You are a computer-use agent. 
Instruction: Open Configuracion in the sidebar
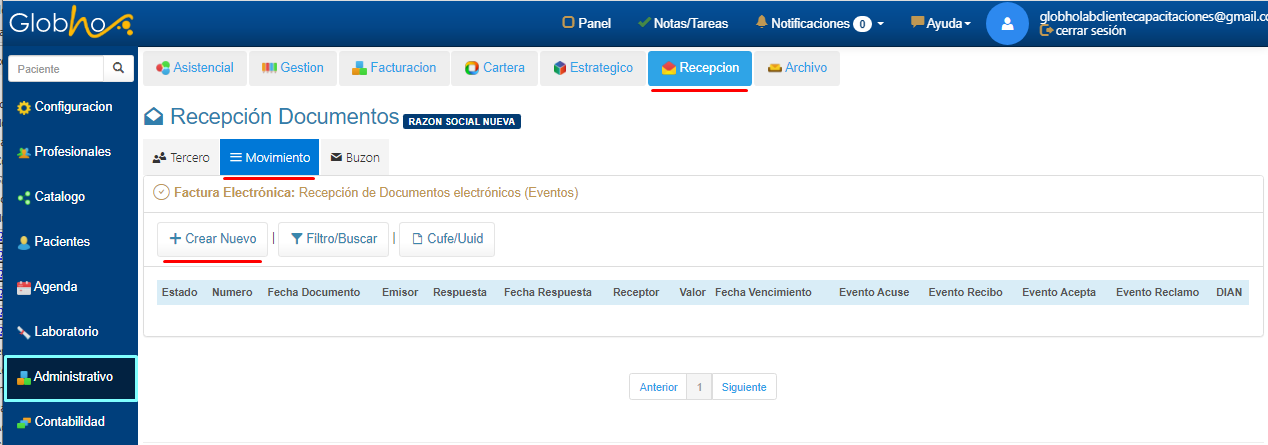70,107
